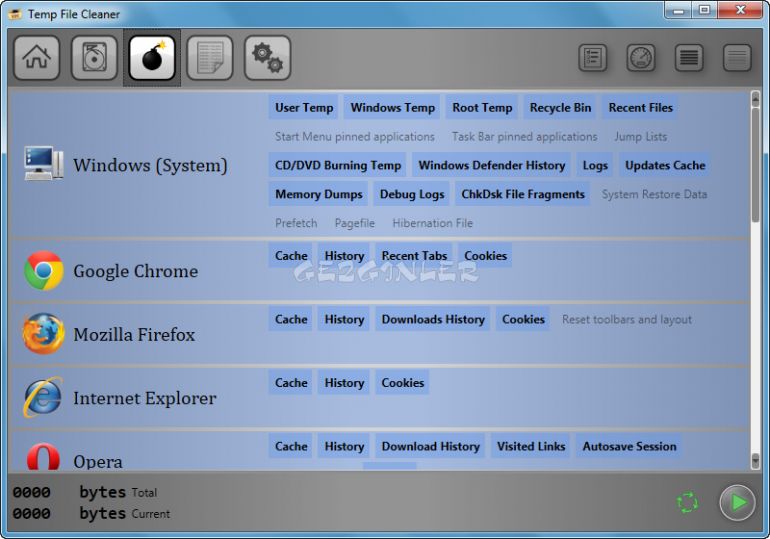The height and width of the screenshot is (539, 770).
Task: Toggle CD/DVD Burning Temp
Action: tap(338, 165)
